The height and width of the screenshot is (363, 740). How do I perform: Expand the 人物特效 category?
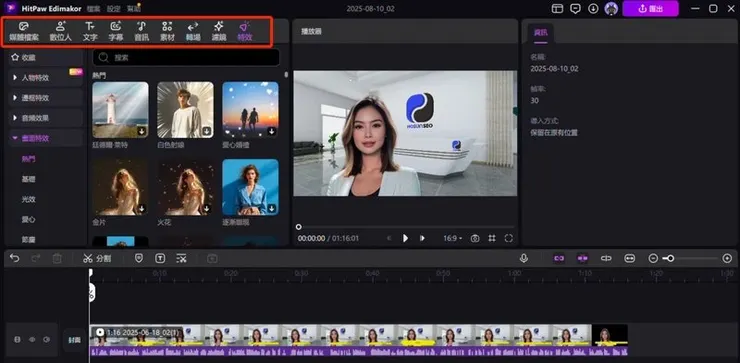pyautogui.click(x=45, y=78)
